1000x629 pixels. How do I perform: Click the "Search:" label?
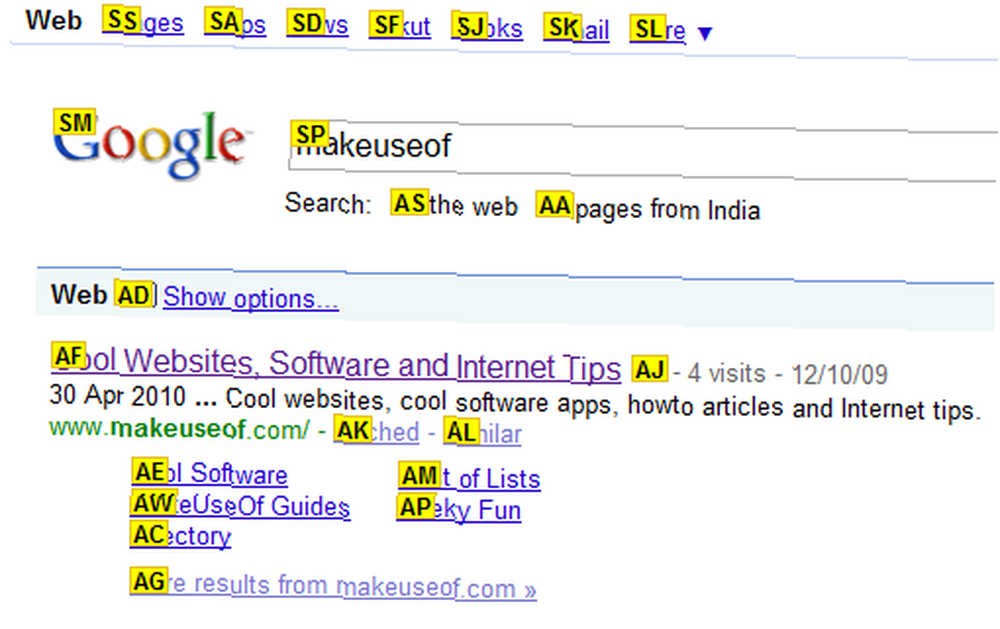(328, 204)
